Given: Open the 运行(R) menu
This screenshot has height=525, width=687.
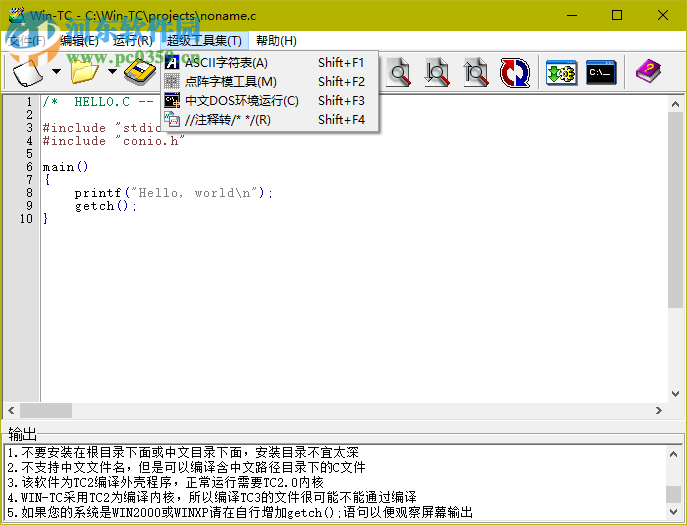Looking at the screenshot, I should click(133, 41).
